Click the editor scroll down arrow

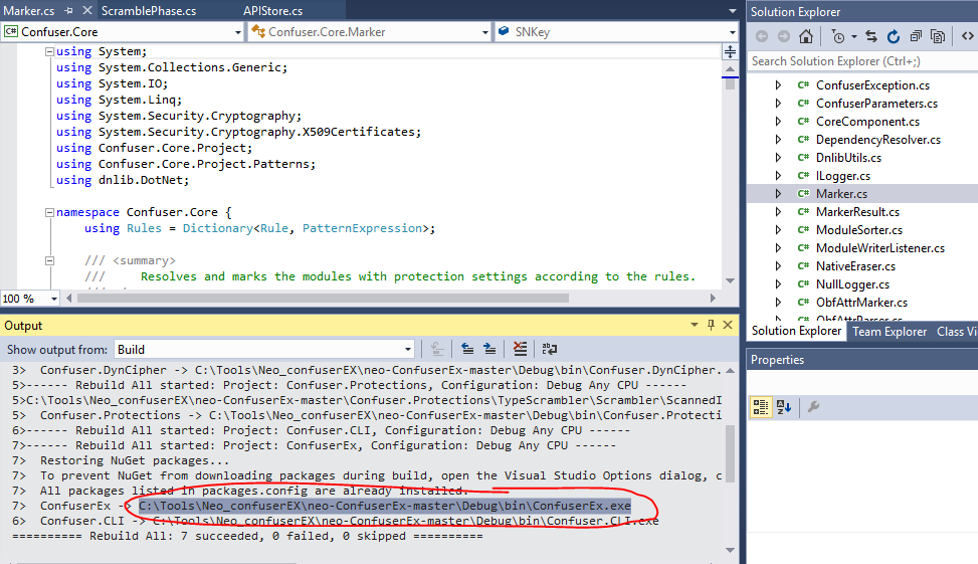click(730, 281)
